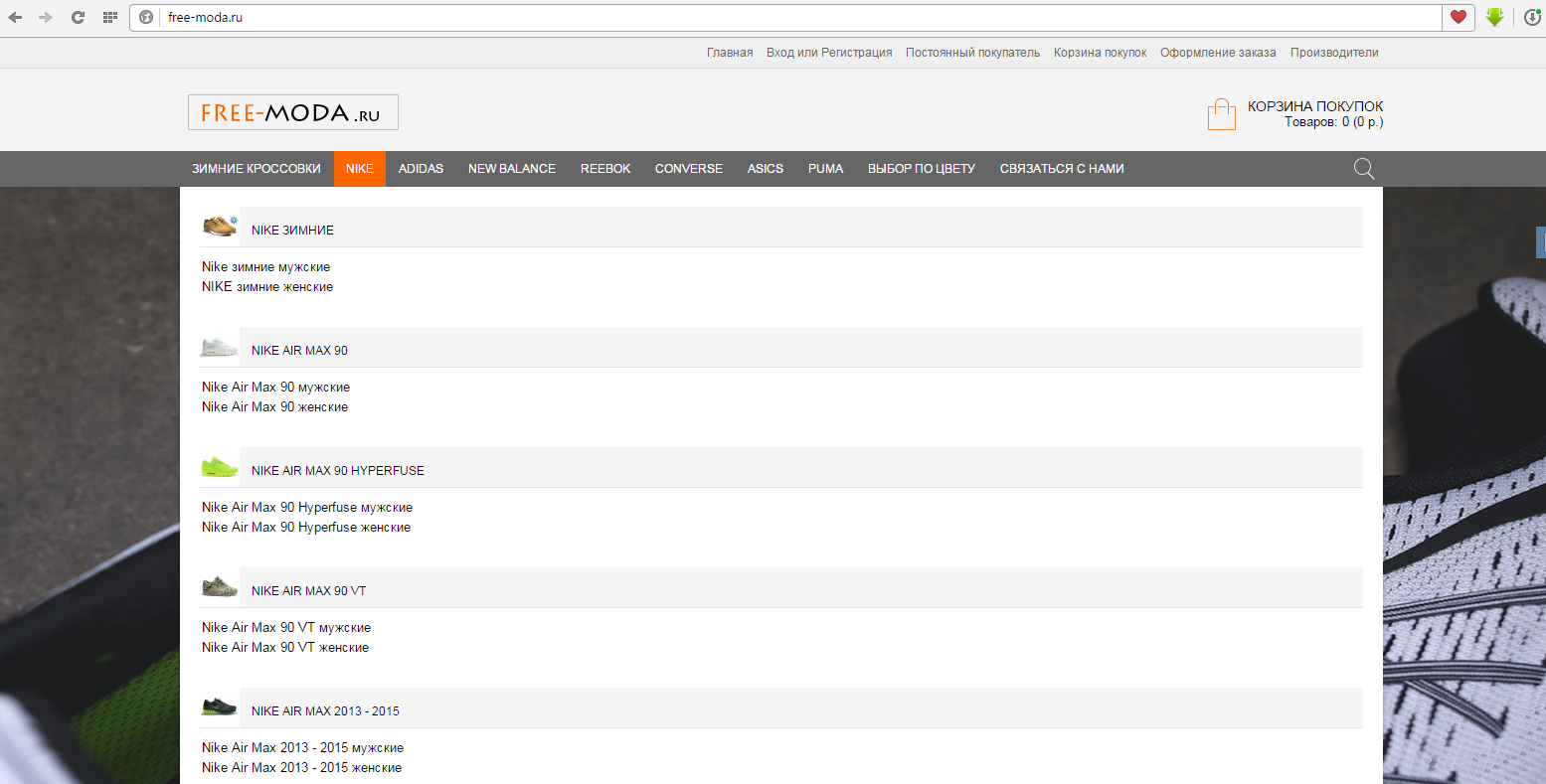Screen dimensions: 1546x784
Task: Open Nike Air Max 90 женские link
Action: 274,407
